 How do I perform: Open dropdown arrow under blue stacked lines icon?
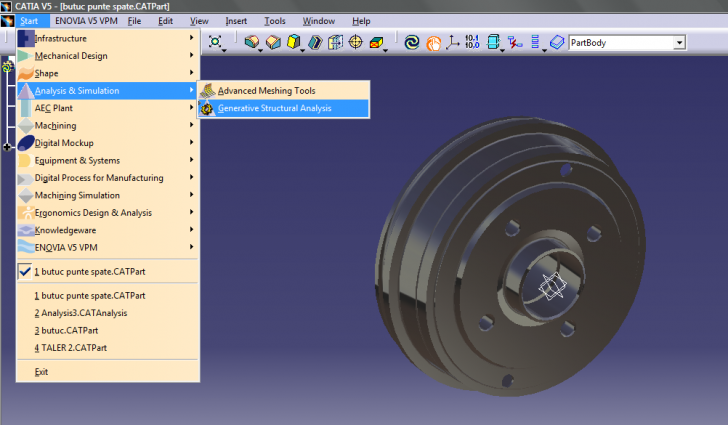click(x=544, y=50)
